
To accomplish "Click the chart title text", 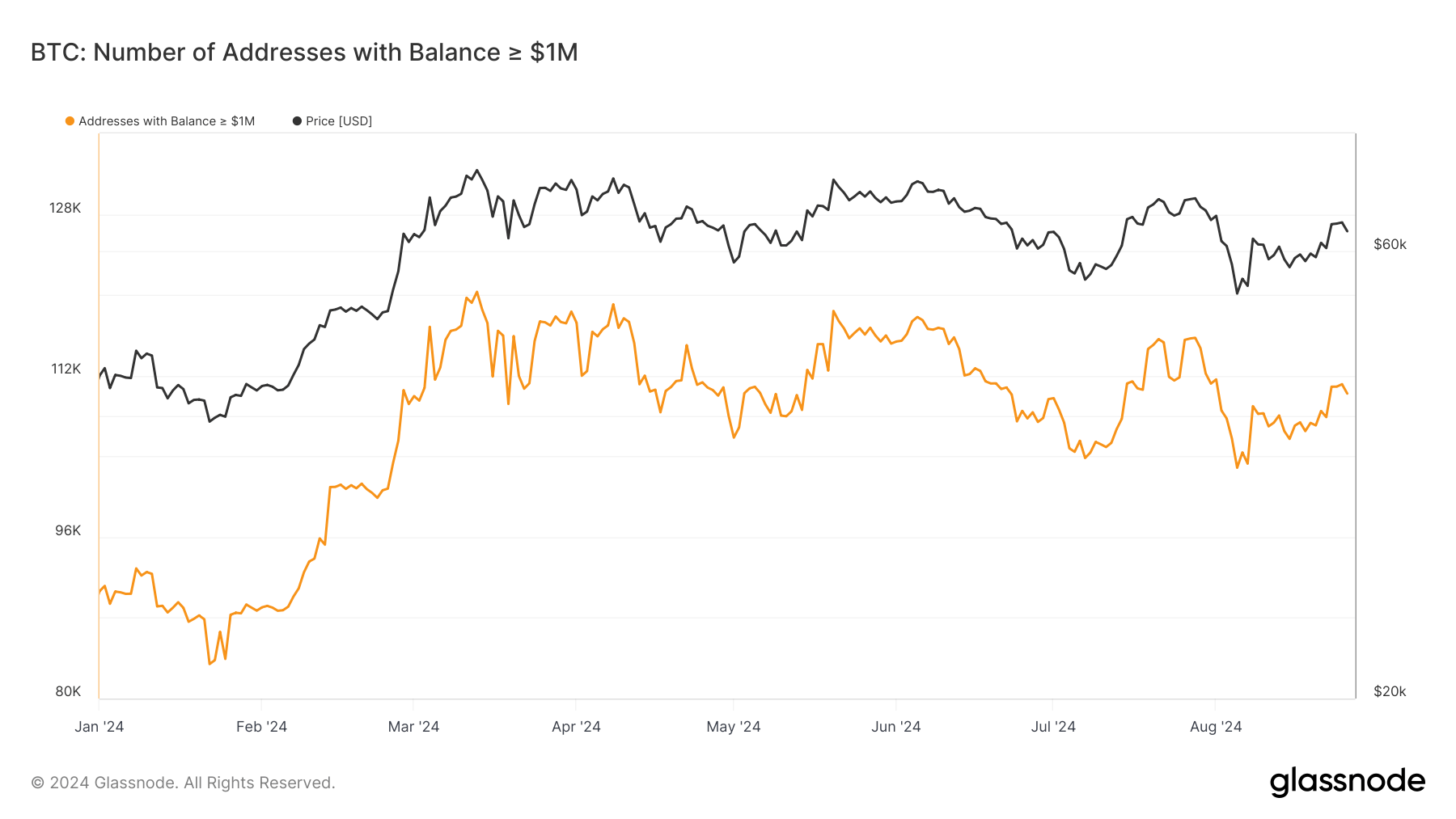I will coord(304,53).
